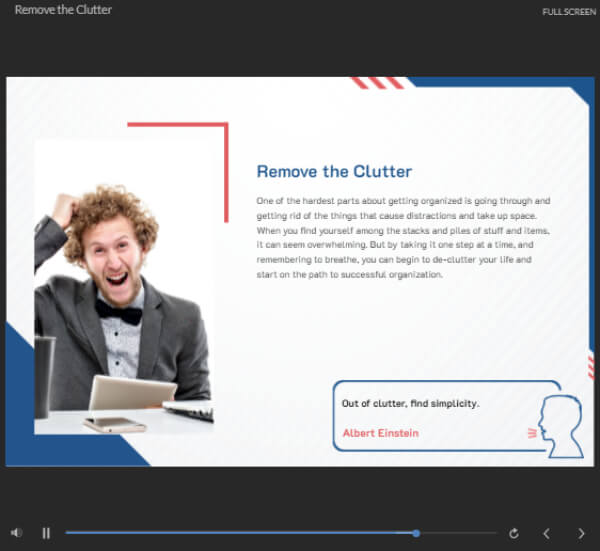
Task: Enter FULLSCREEN mode
Action: pos(569,12)
